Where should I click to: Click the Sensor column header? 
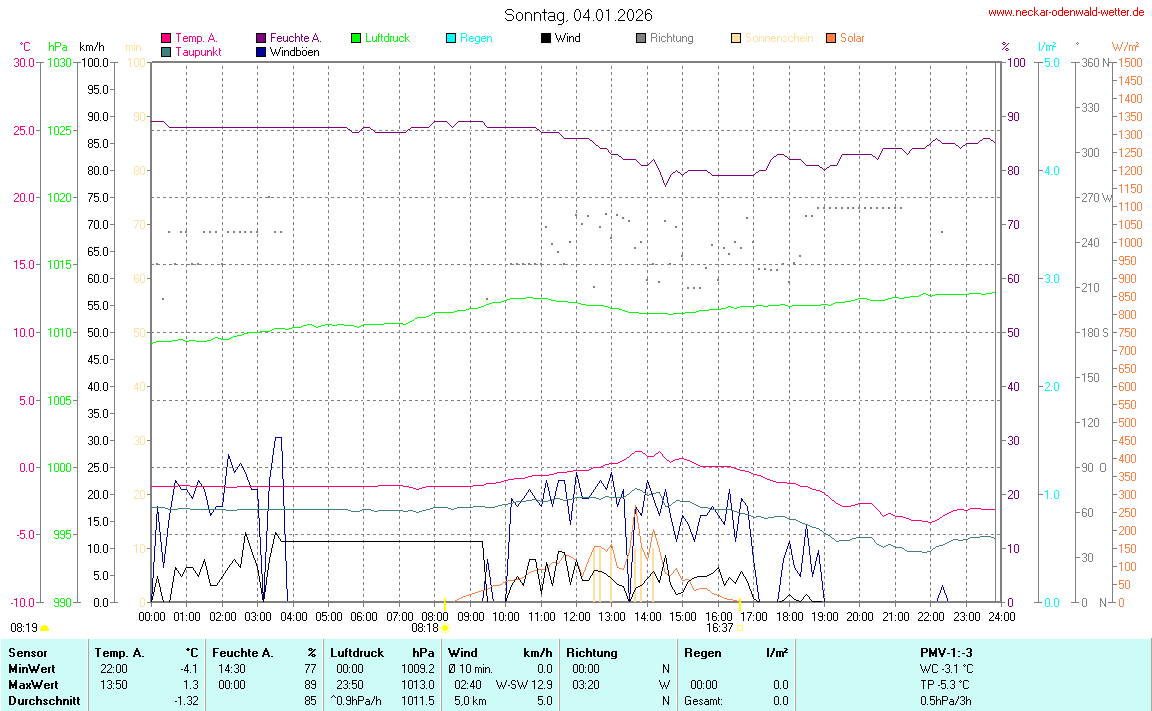click(x=27, y=653)
